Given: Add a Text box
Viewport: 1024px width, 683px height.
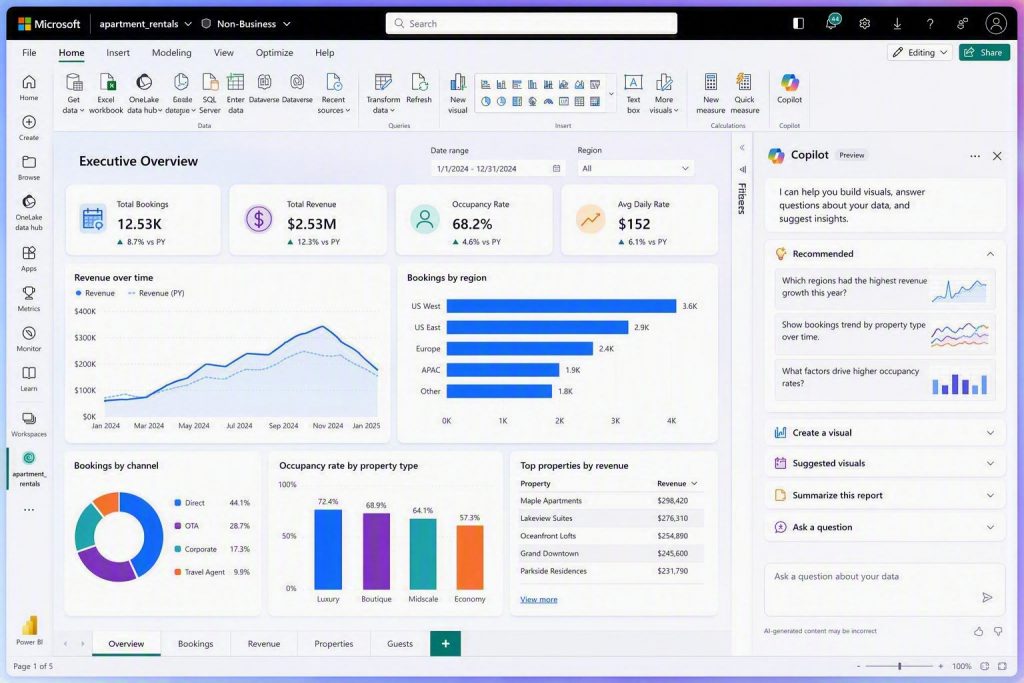Looking at the screenshot, I should [x=633, y=93].
